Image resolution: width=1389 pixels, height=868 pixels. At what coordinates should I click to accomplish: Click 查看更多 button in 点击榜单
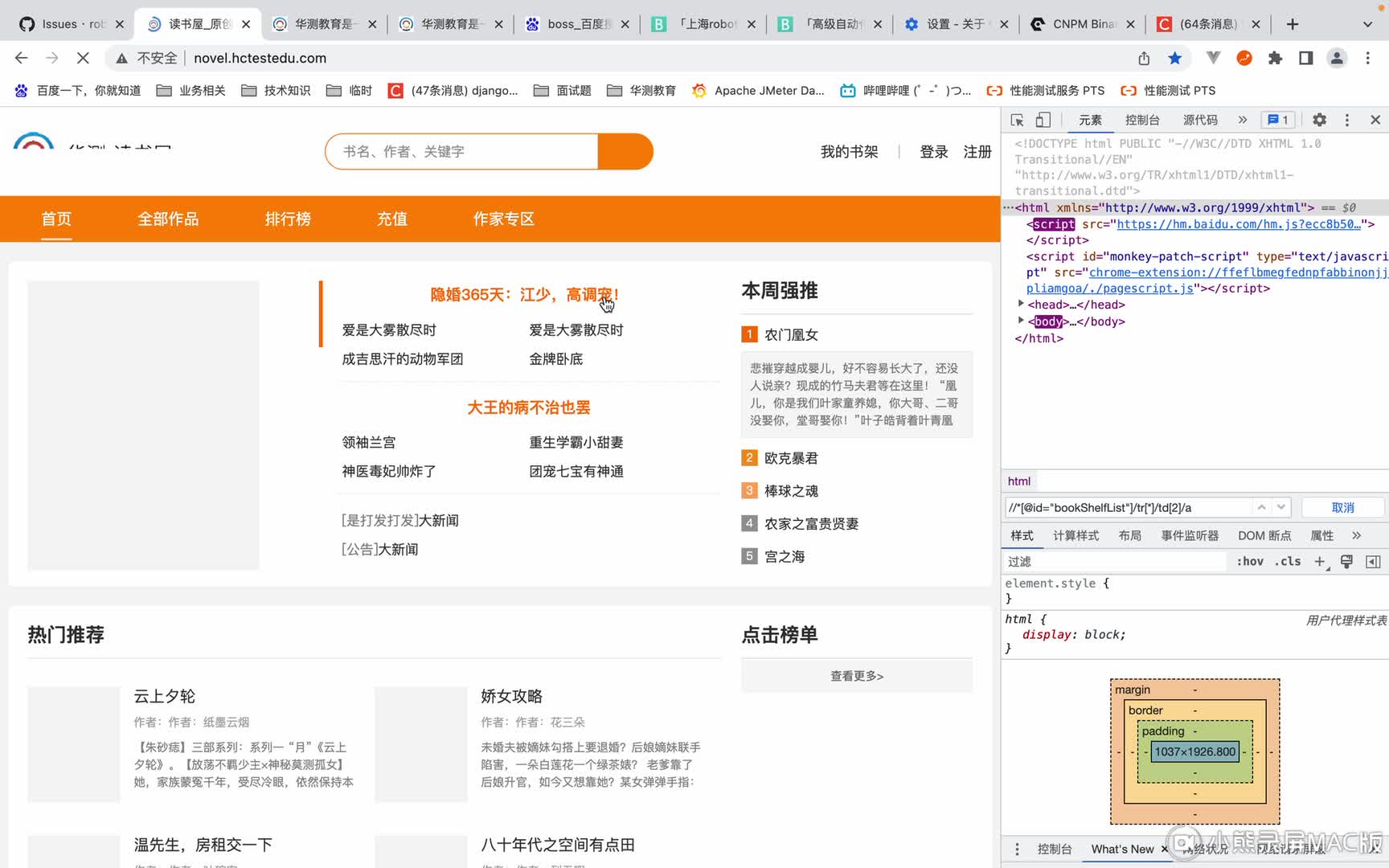(x=857, y=676)
